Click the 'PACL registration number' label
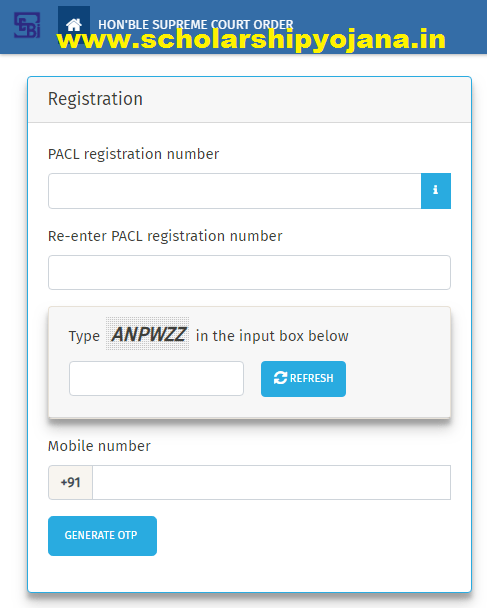The image size is (487, 608). coord(133,154)
